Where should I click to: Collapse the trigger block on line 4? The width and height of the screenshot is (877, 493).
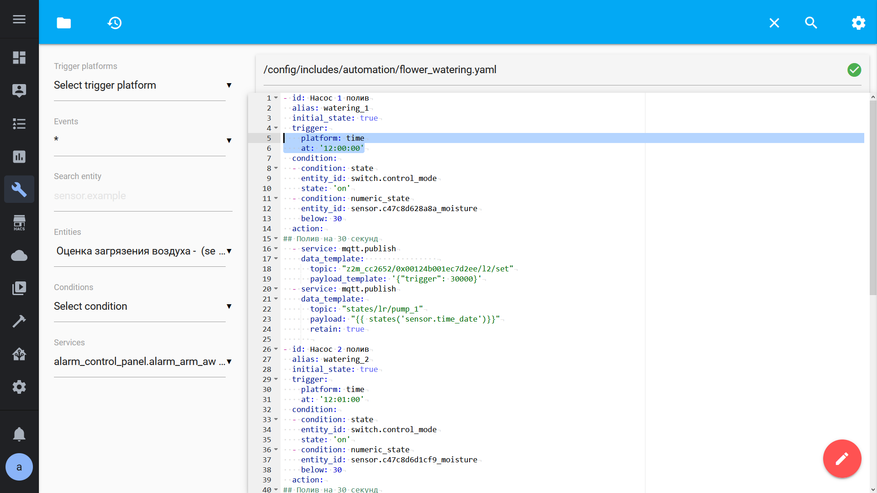point(277,128)
